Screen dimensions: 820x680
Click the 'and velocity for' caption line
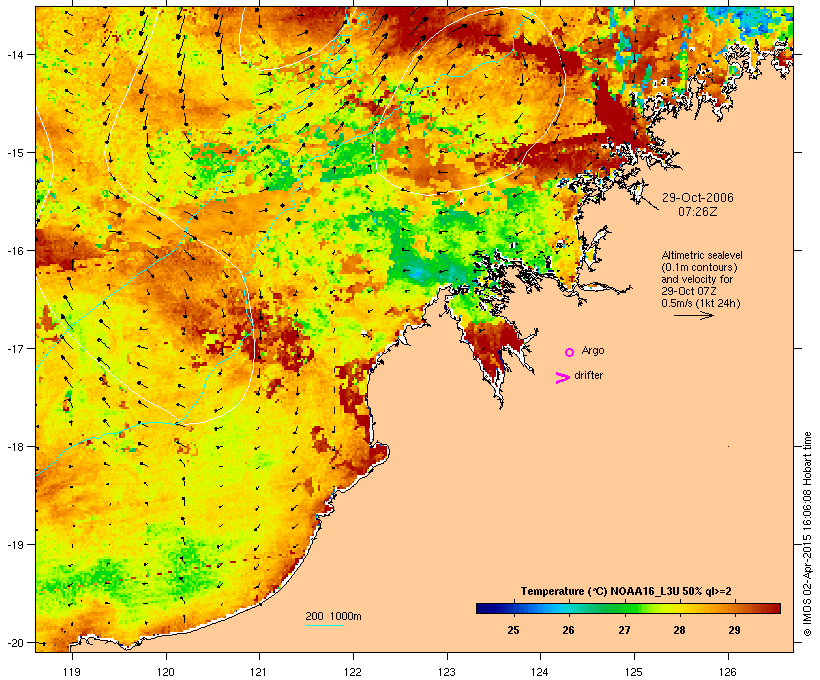point(697,279)
